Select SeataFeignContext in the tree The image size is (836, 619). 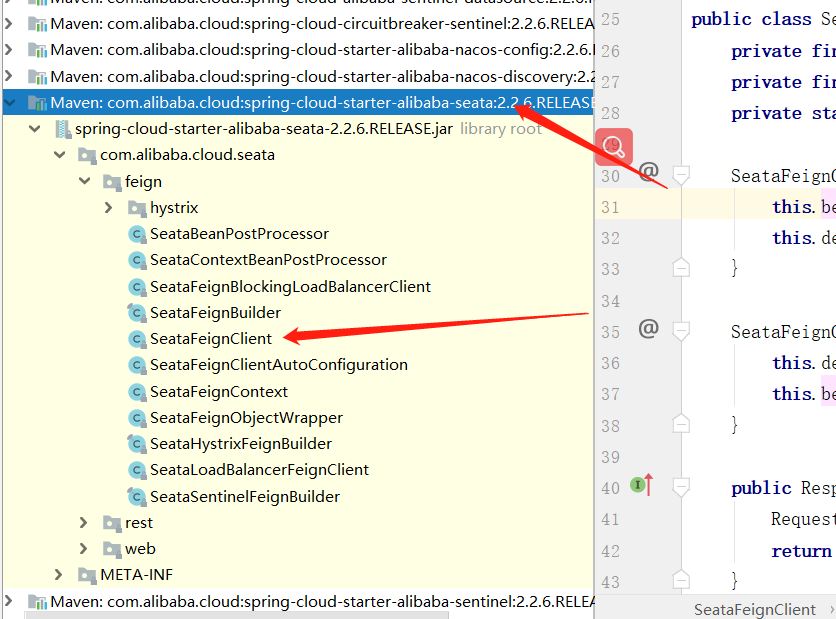(x=219, y=392)
